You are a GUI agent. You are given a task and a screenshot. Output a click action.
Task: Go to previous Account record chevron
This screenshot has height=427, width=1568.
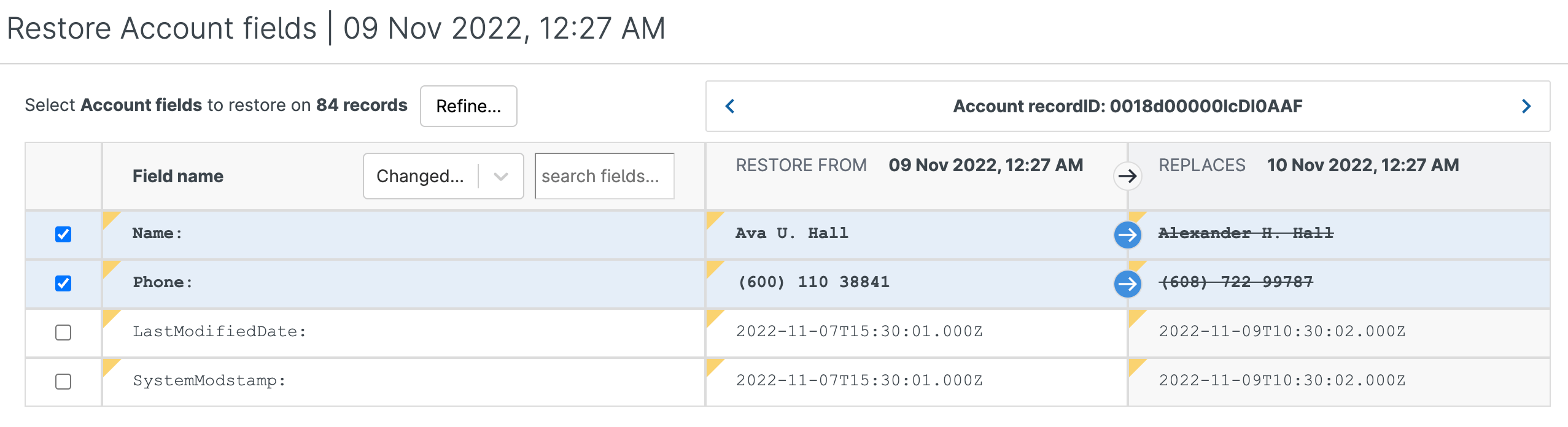(730, 106)
